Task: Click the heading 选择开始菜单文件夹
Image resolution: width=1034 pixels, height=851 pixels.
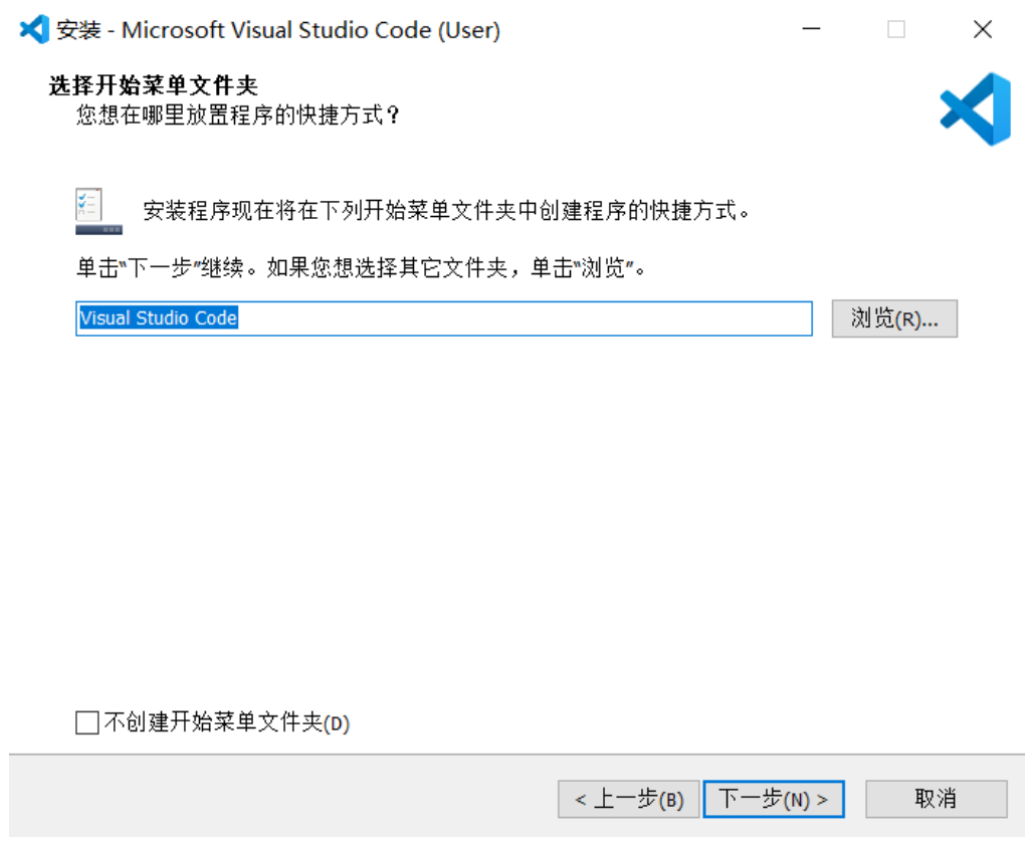Action: [x=153, y=85]
